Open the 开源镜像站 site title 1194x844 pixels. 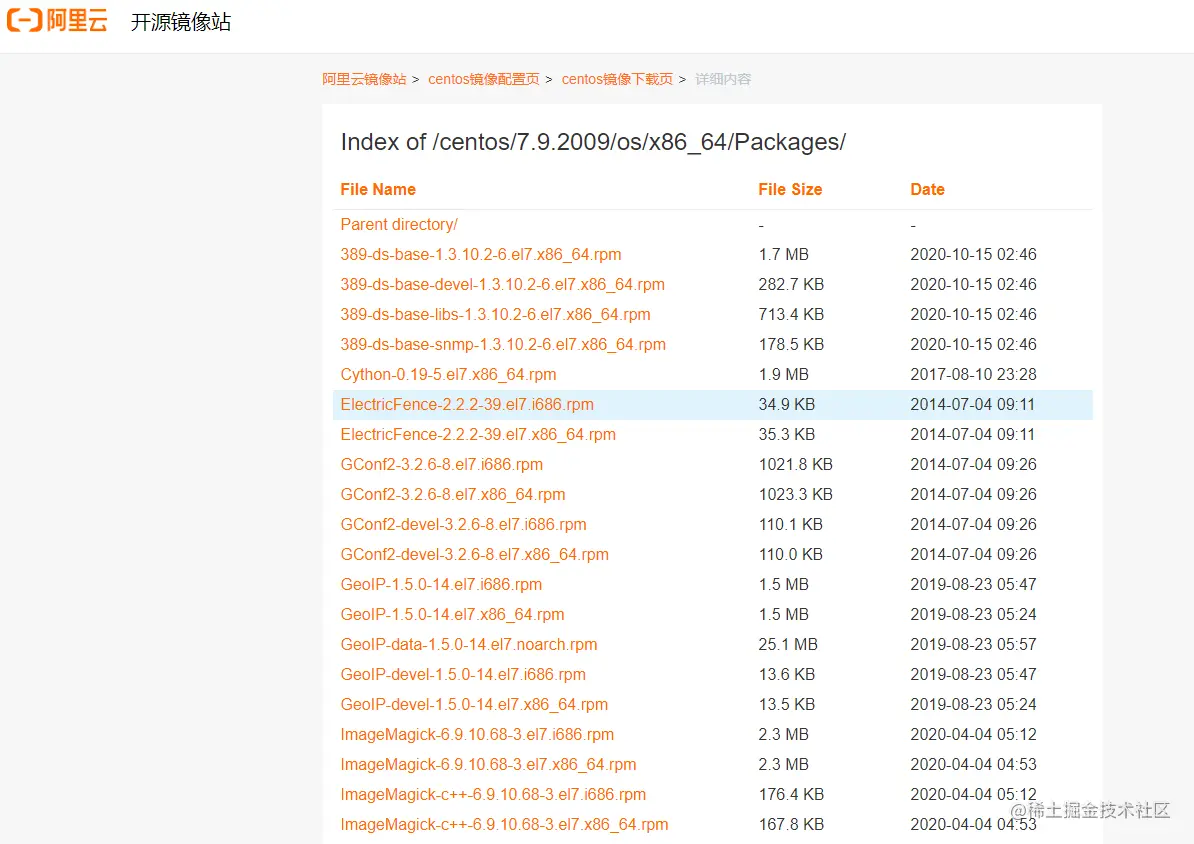tap(180, 22)
